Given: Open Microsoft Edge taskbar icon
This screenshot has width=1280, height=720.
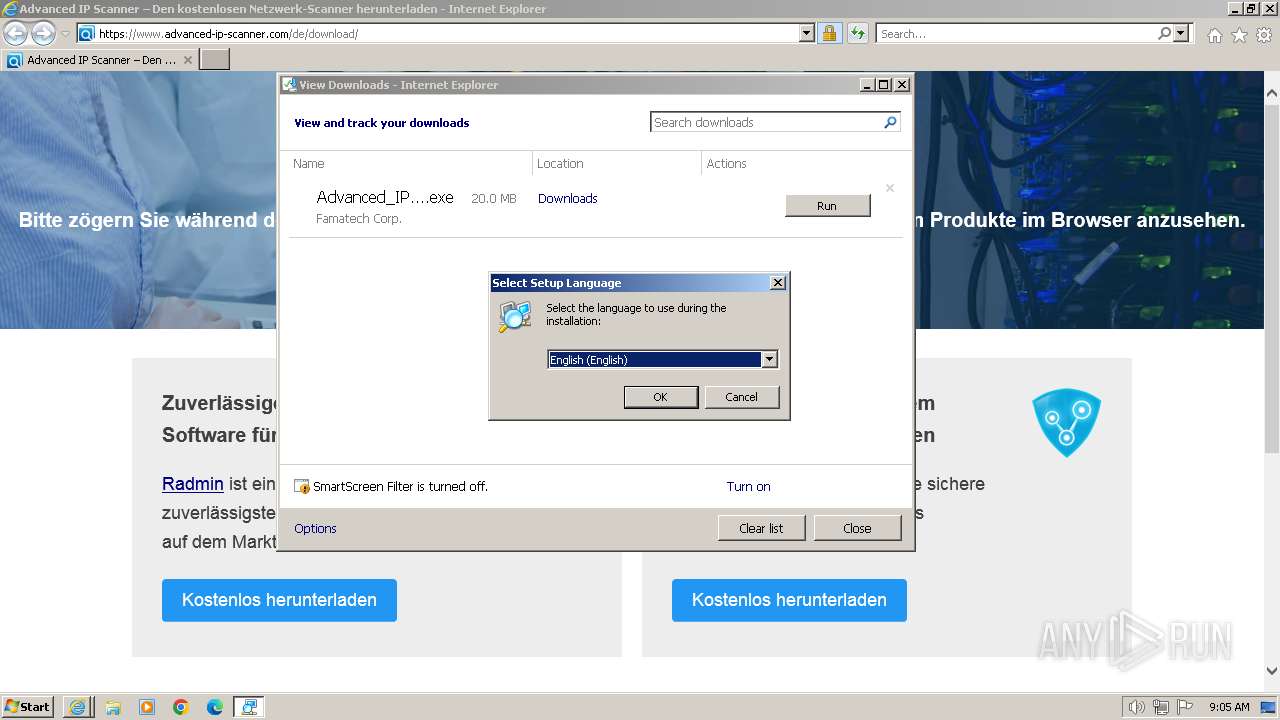Looking at the screenshot, I should [215, 706].
